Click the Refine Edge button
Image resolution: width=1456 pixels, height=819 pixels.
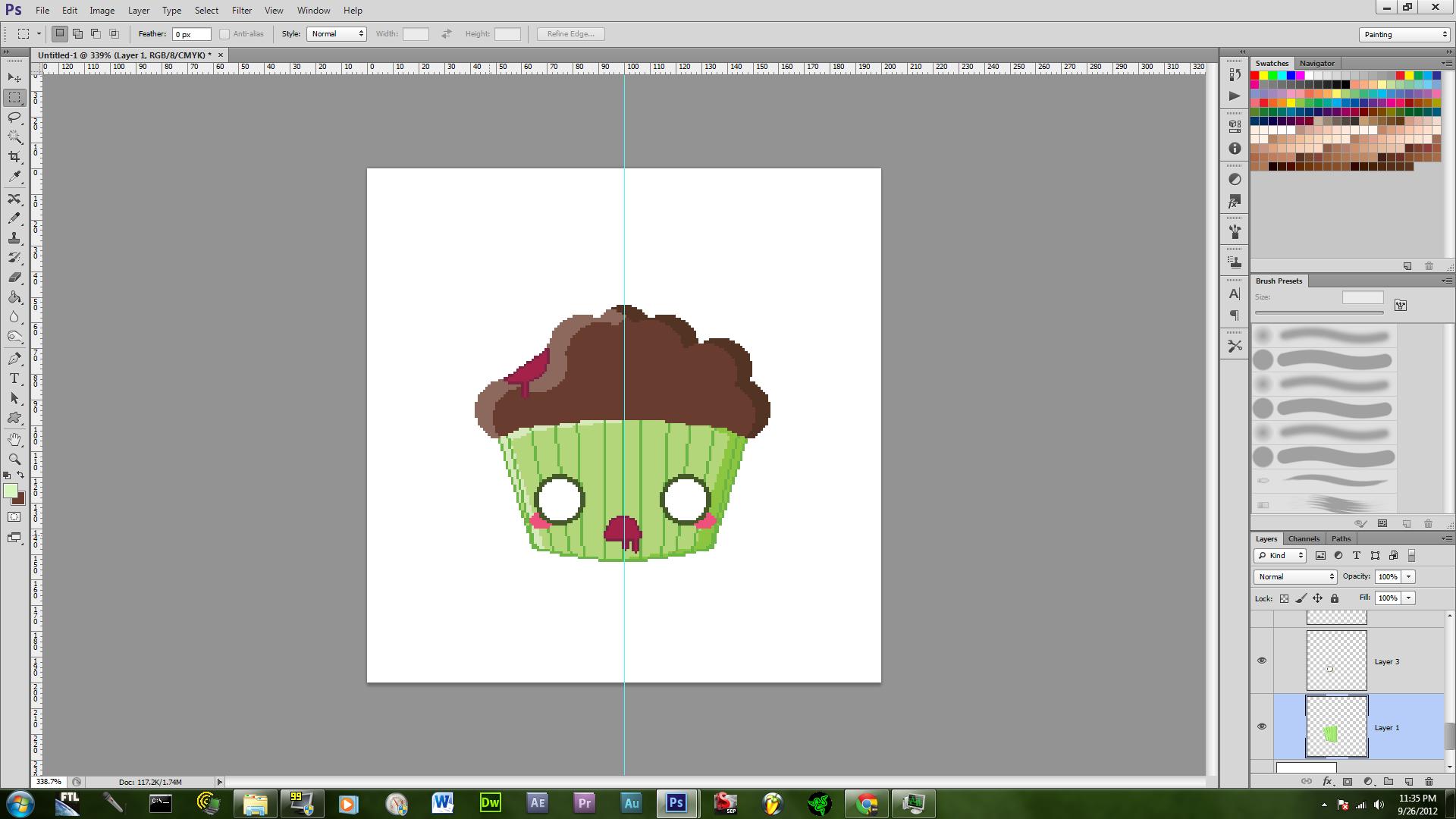(x=571, y=34)
